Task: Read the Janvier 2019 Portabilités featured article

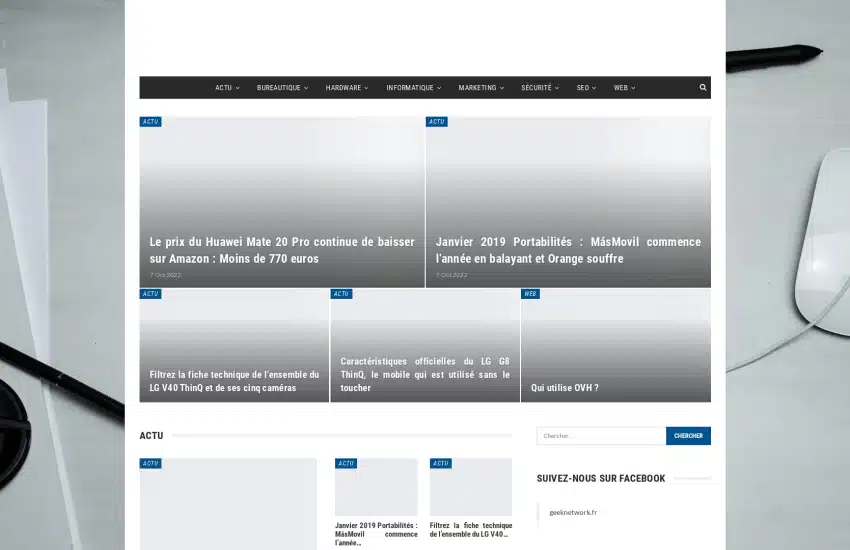Action: (568, 250)
